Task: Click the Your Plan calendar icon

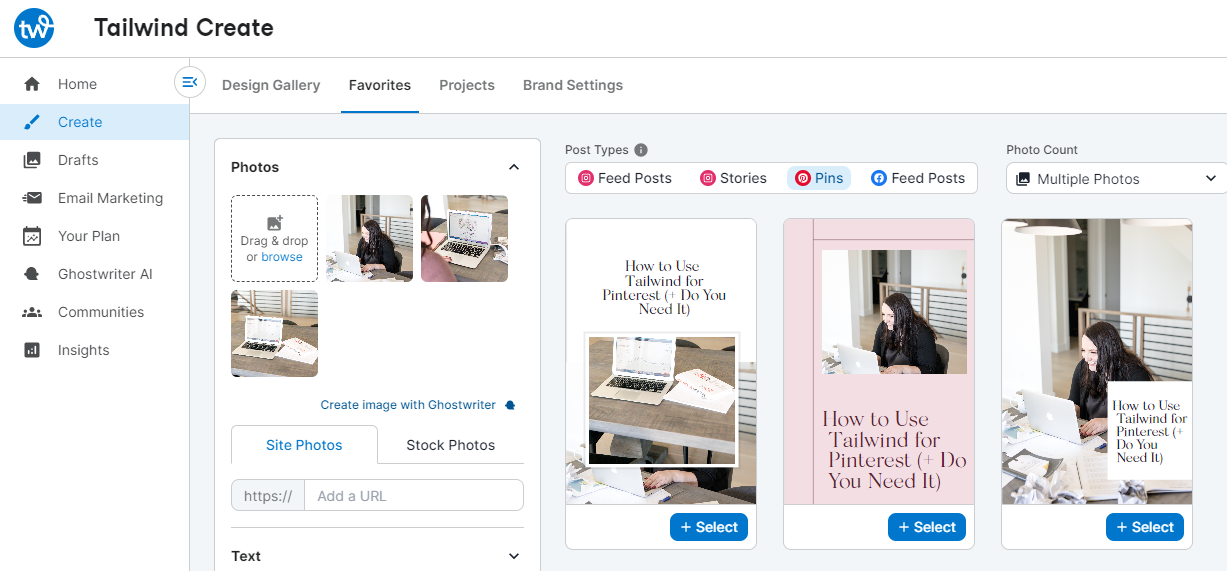Action: pyautogui.click(x=32, y=236)
